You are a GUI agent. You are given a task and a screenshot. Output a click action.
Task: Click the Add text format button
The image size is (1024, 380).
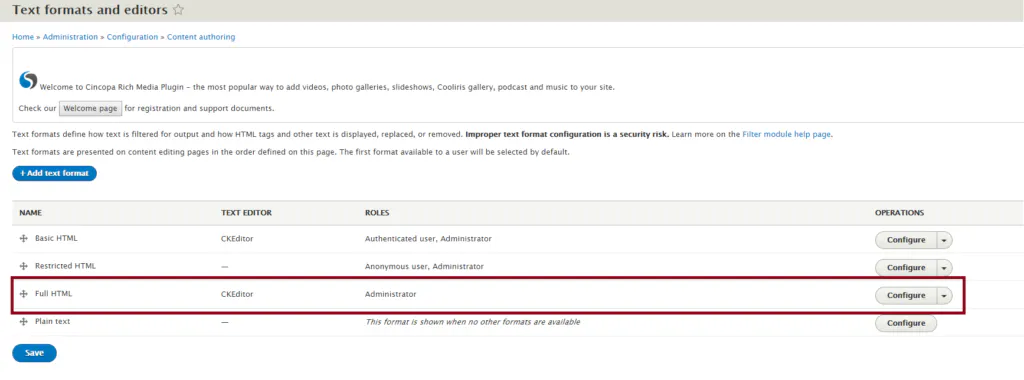tap(54, 174)
